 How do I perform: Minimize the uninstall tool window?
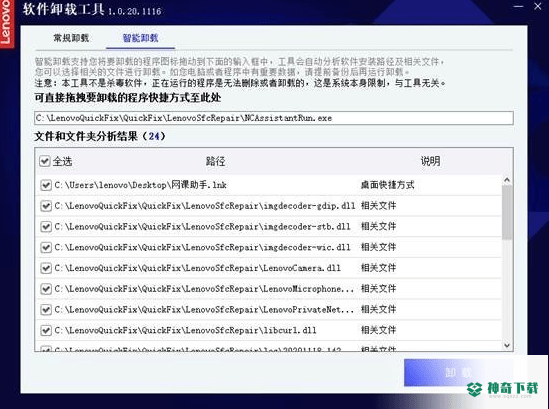click(x=518, y=6)
